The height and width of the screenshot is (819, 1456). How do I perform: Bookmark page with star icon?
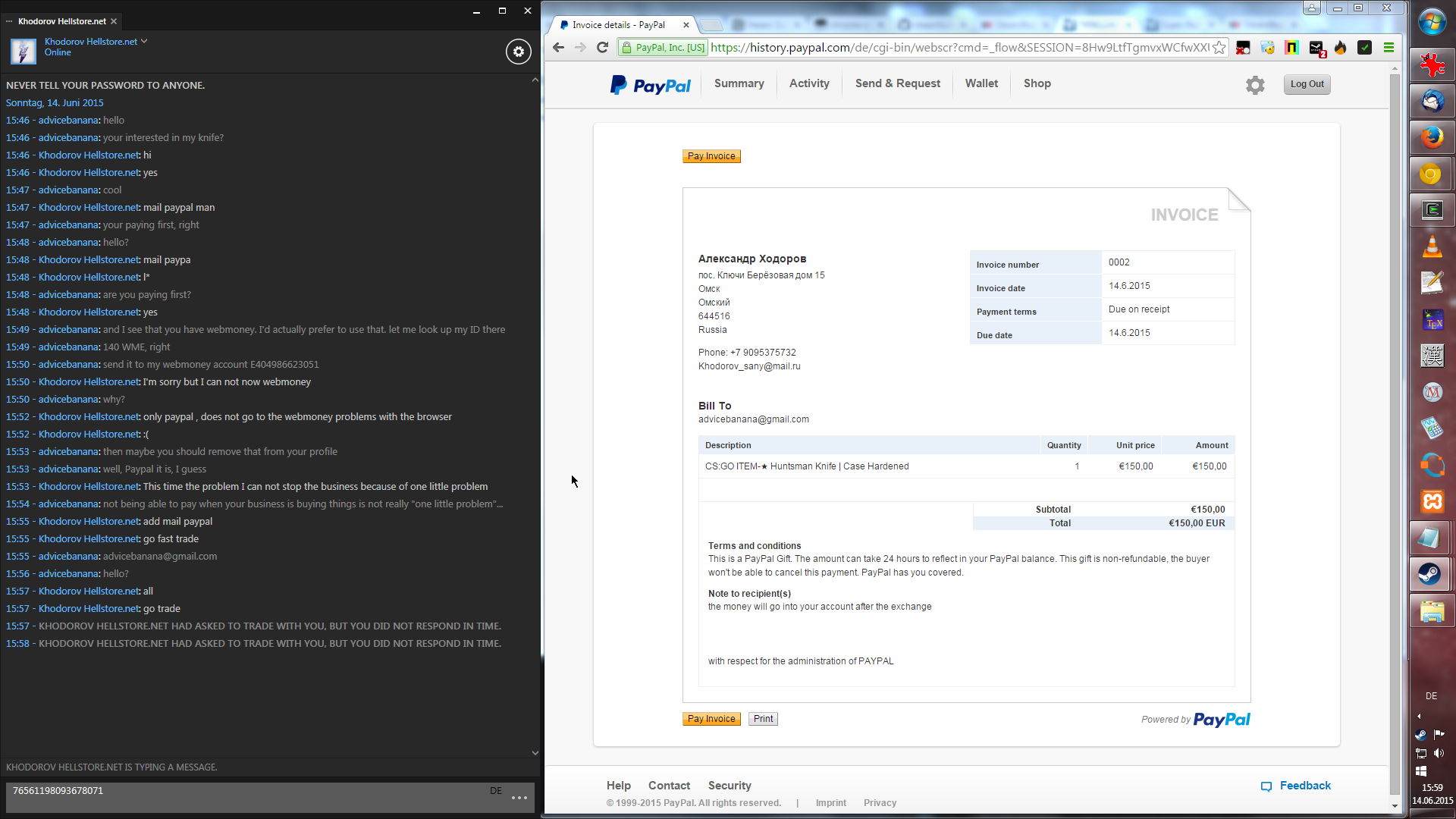[x=1219, y=48]
